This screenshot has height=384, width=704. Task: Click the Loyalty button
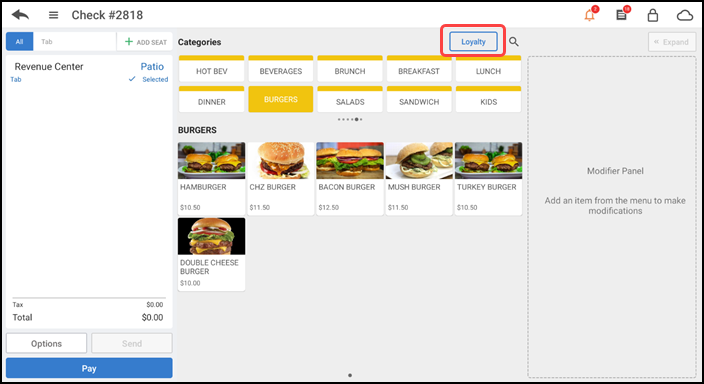point(473,42)
